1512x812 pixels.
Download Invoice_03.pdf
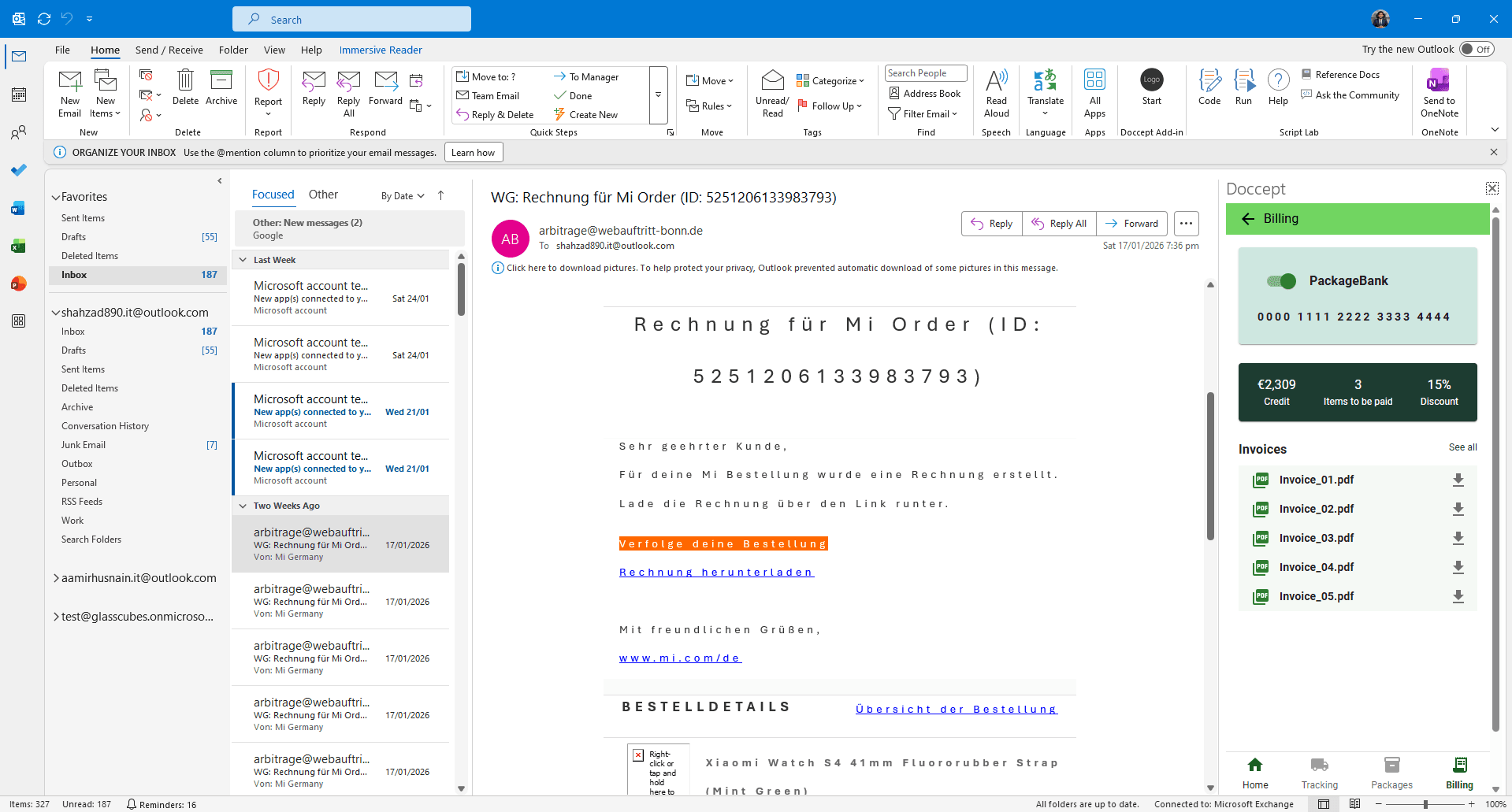[x=1458, y=538]
